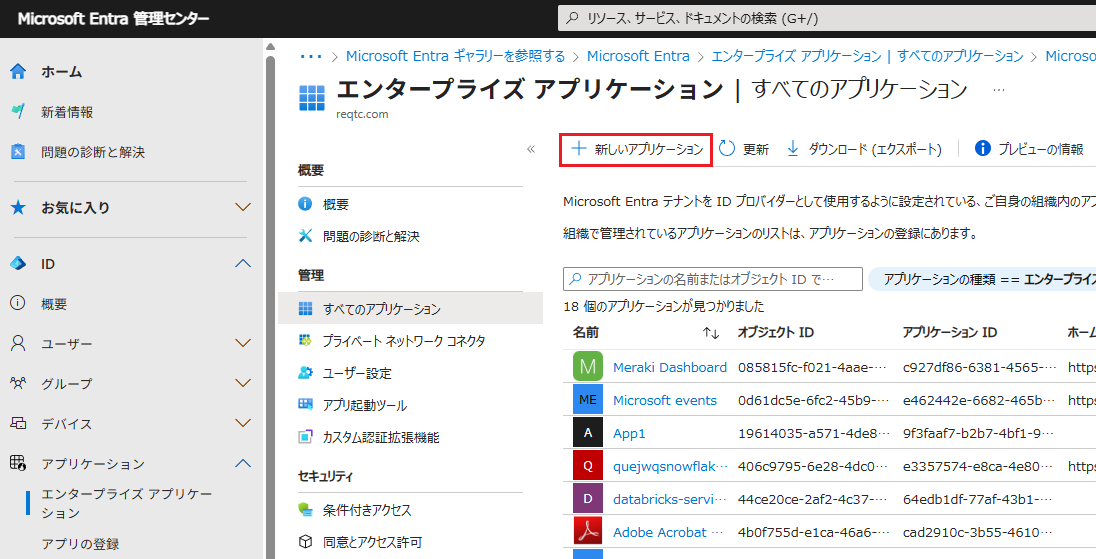Viewport: 1096px width, 559px height.
Task: Open the Microsoft events application link
Action: 665,400
